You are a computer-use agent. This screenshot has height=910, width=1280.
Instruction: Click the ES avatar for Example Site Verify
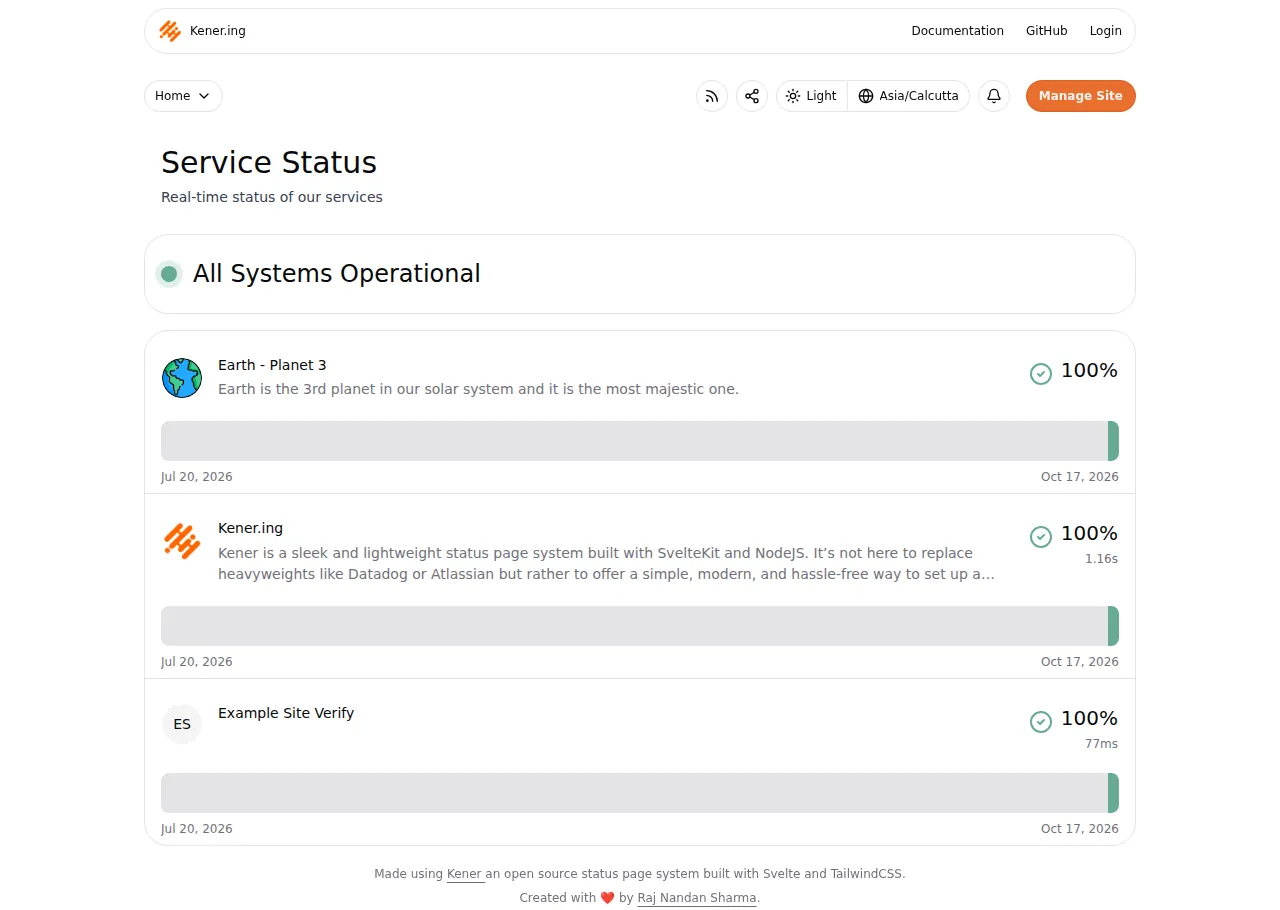pyautogui.click(x=182, y=724)
